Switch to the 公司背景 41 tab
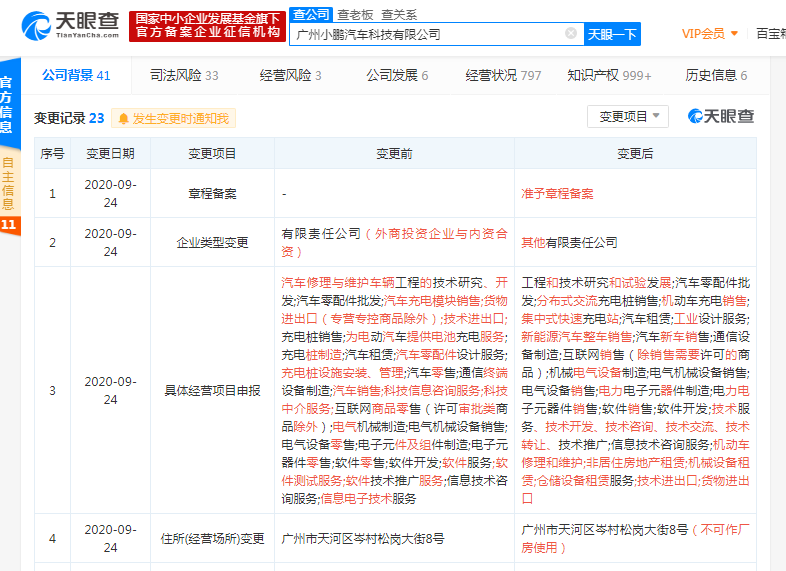This screenshot has width=786, height=571. coord(76,75)
